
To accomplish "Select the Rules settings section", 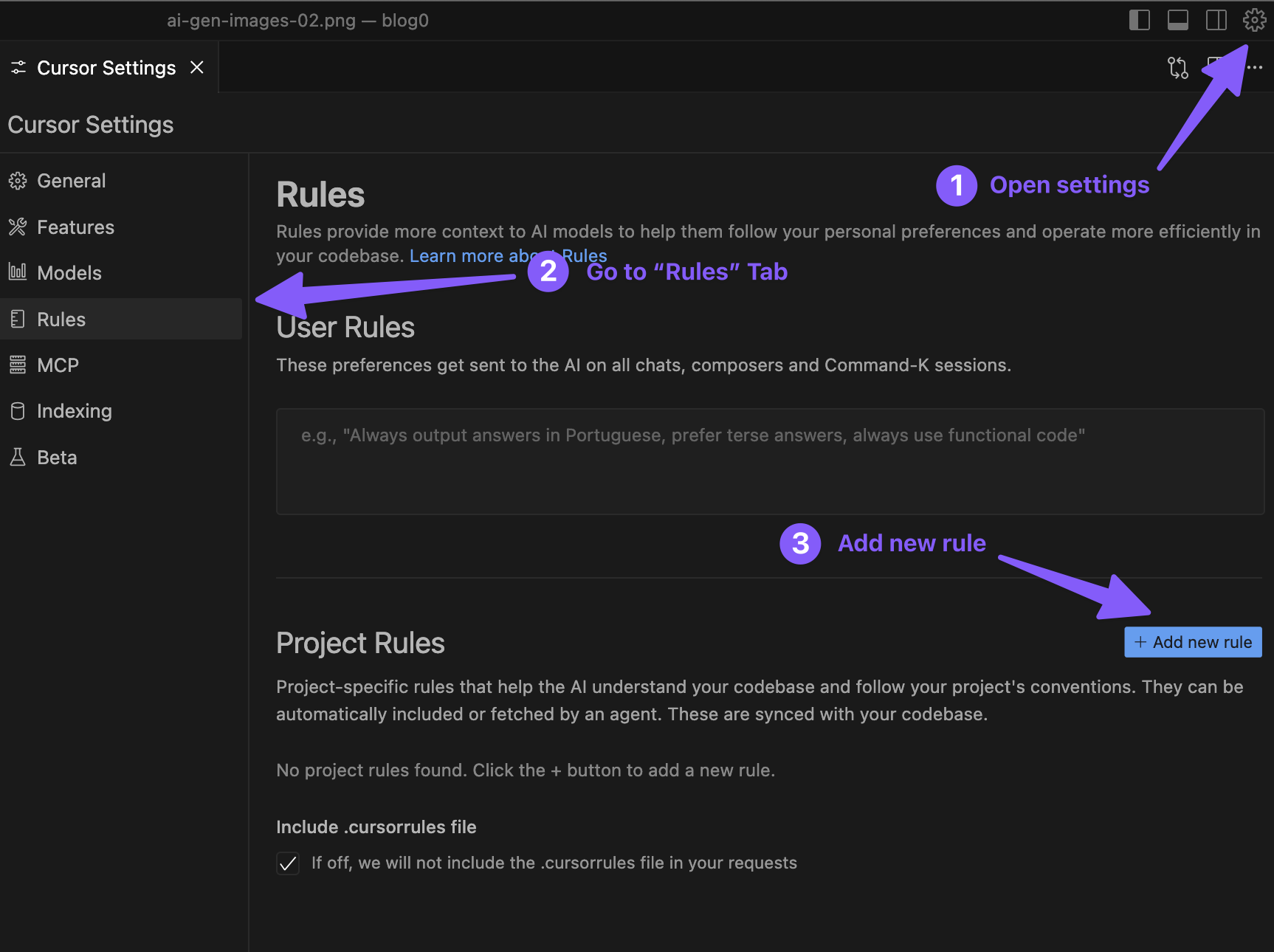I will point(122,319).
